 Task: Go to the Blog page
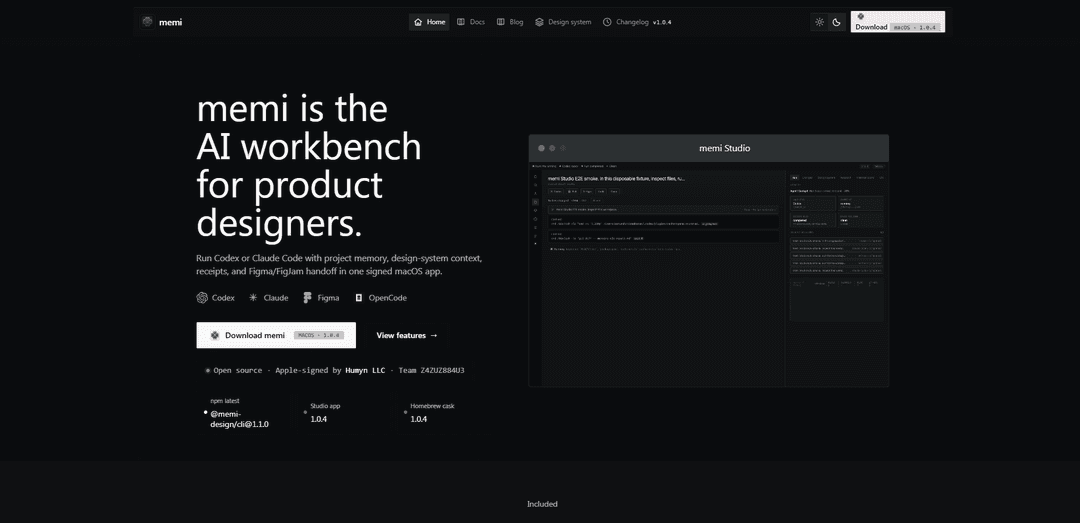point(510,22)
